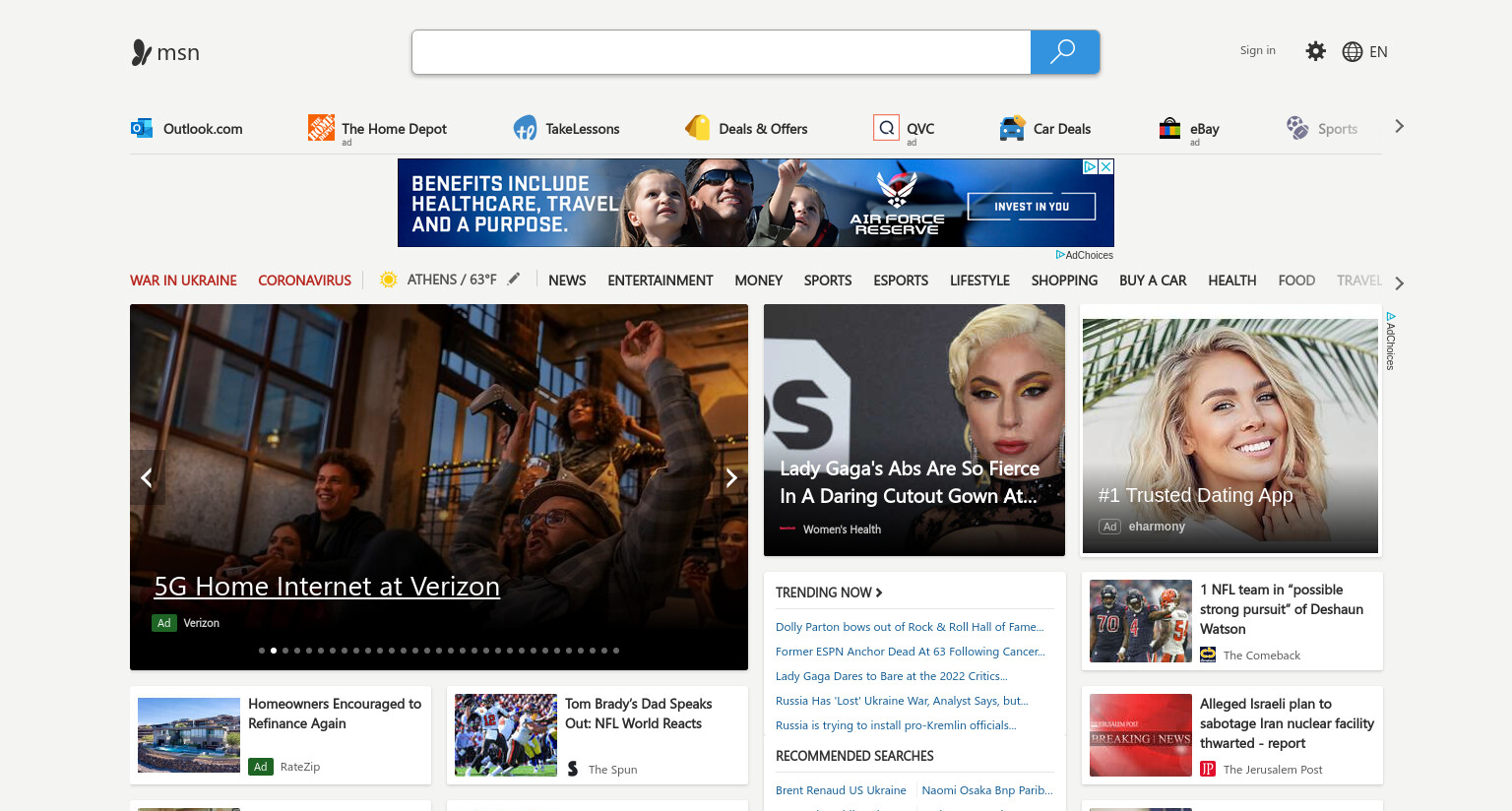The width and height of the screenshot is (1512, 811).
Task: Click INVEST IN YOU ad button
Action: point(1032,206)
